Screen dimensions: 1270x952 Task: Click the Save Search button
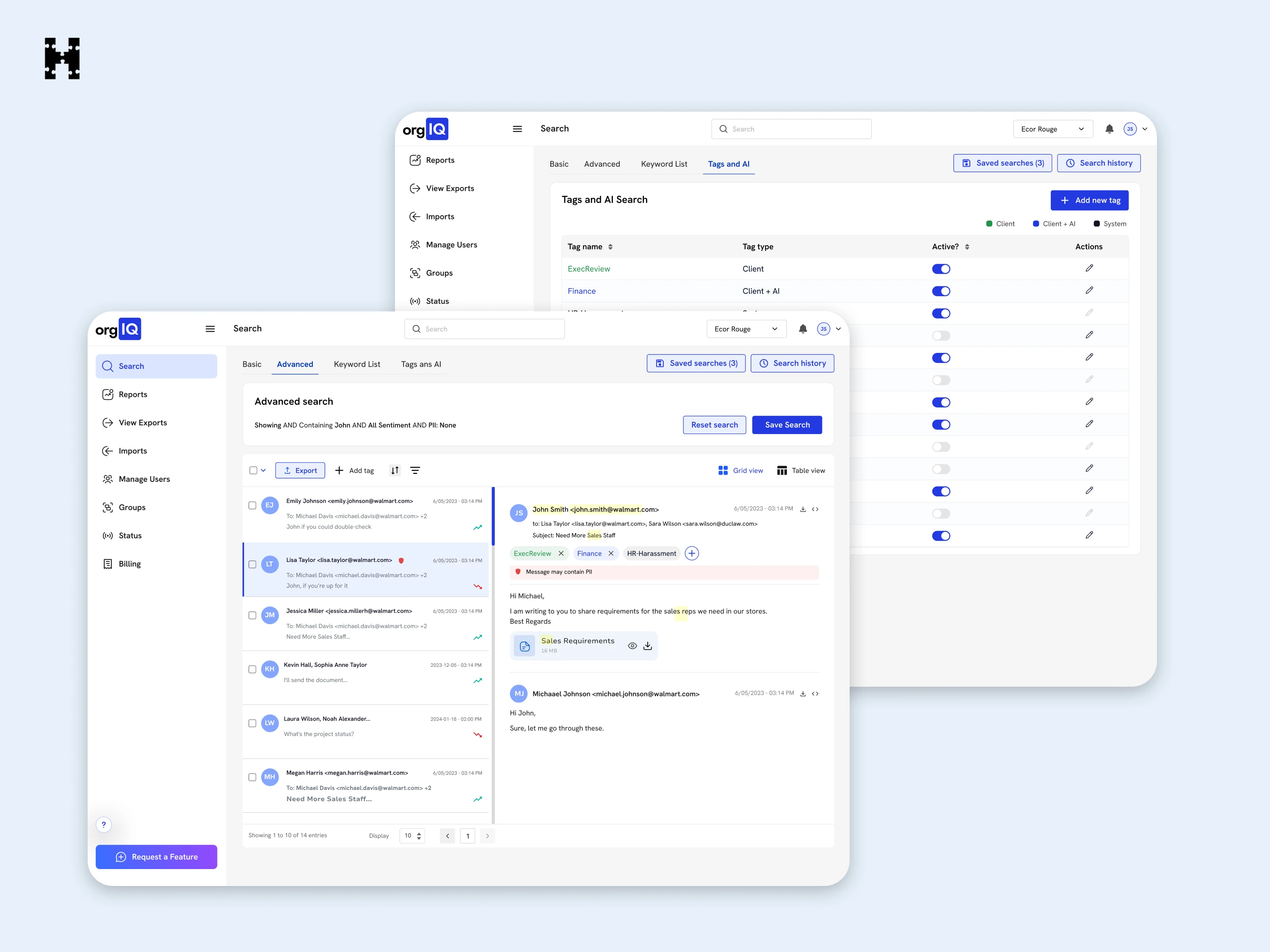(787, 425)
